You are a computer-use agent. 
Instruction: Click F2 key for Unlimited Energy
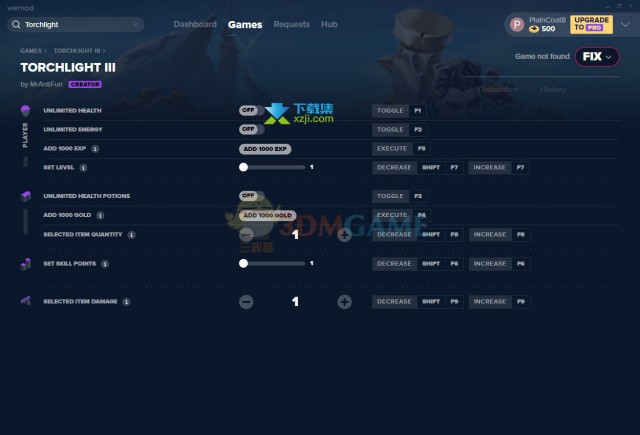click(x=418, y=129)
